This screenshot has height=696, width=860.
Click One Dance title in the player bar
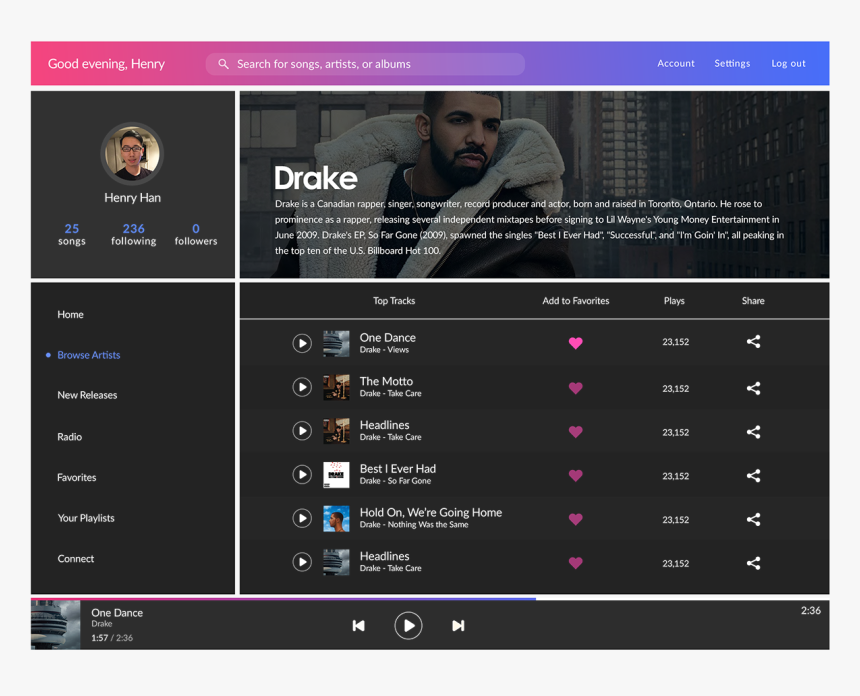click(x=117, y=613)
